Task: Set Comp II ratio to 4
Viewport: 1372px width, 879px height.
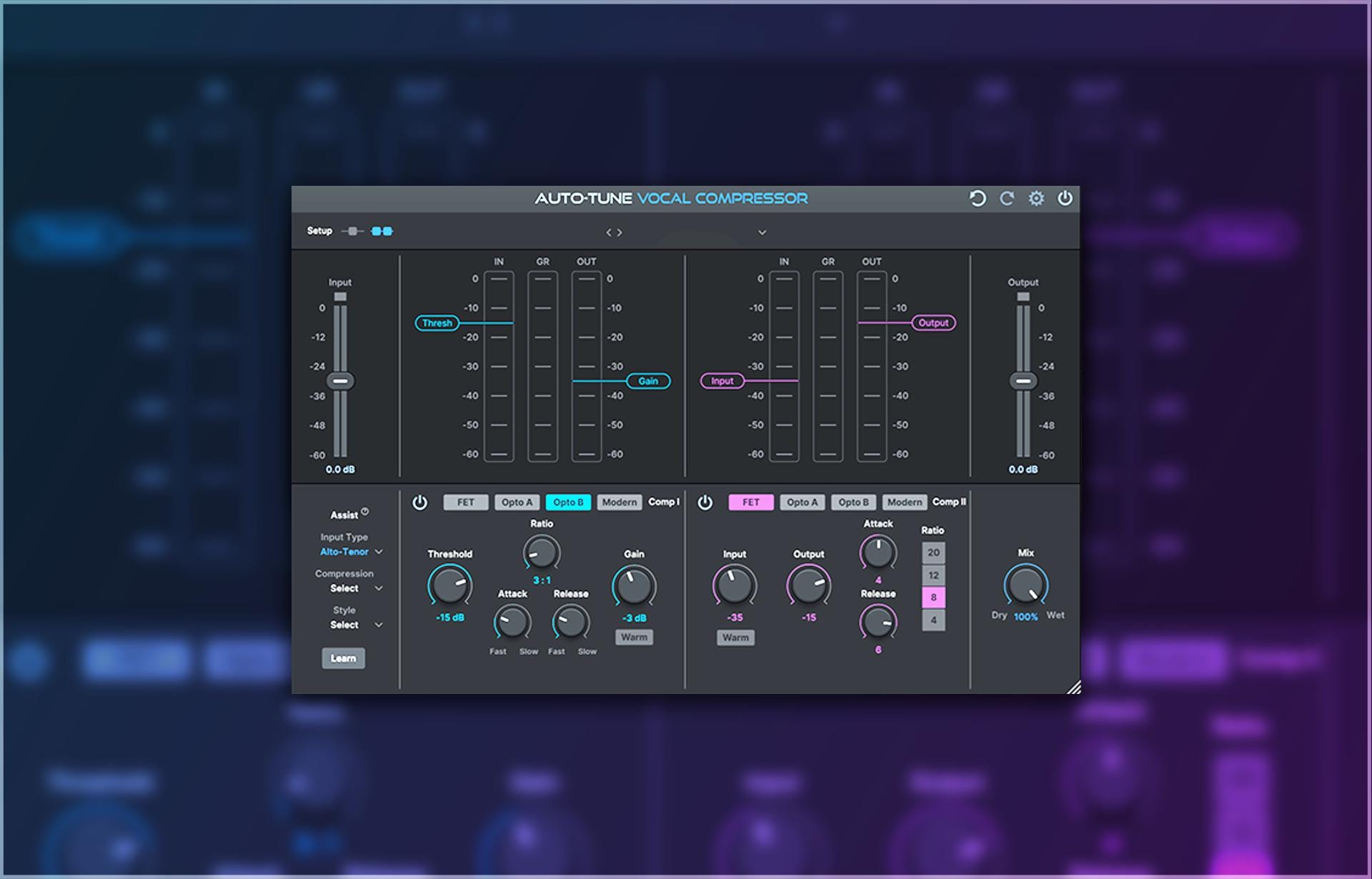Action: click(933, 620)
